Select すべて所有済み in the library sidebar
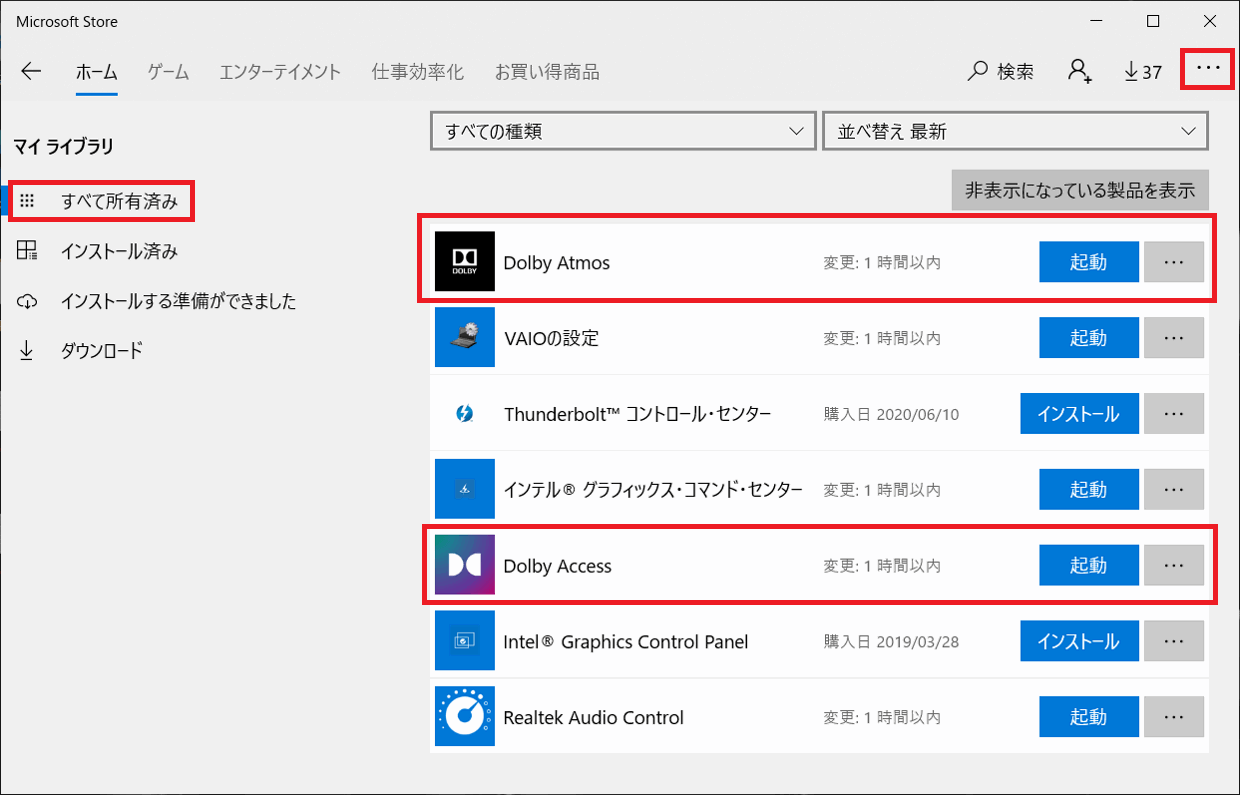 tap(100, 201)
